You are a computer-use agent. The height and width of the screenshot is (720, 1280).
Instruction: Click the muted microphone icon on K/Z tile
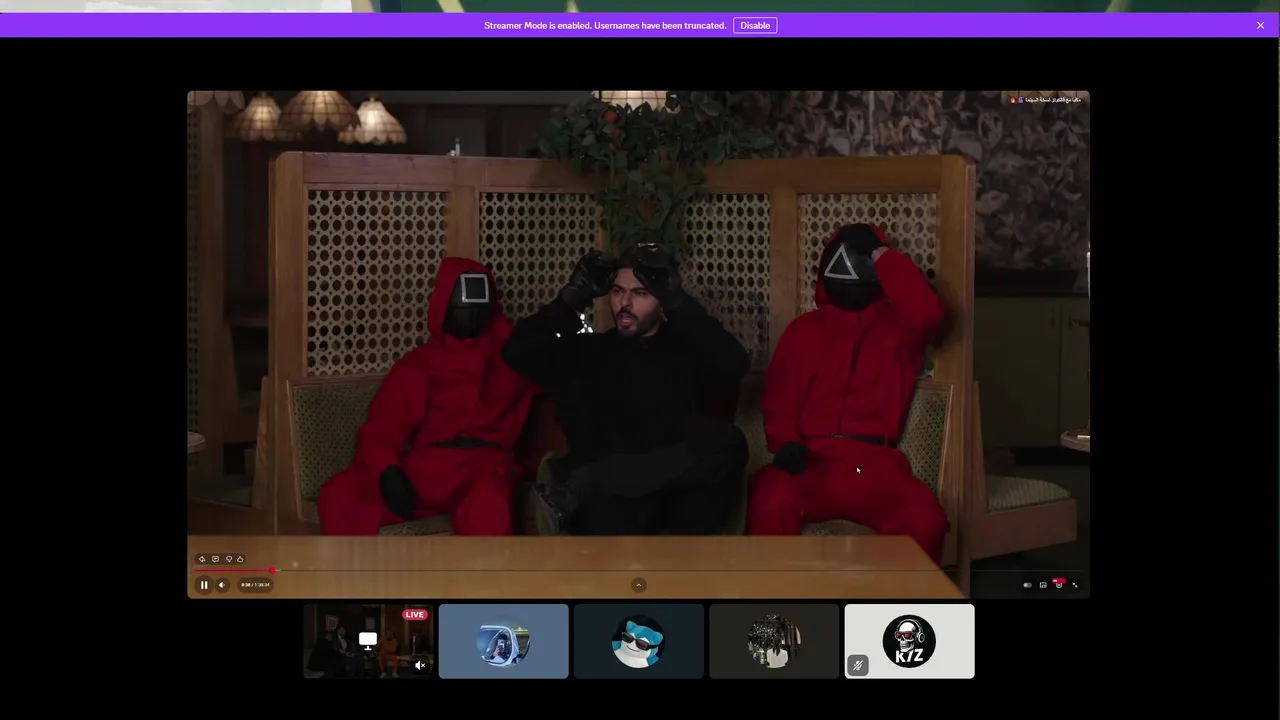click(x=857, y=665)
